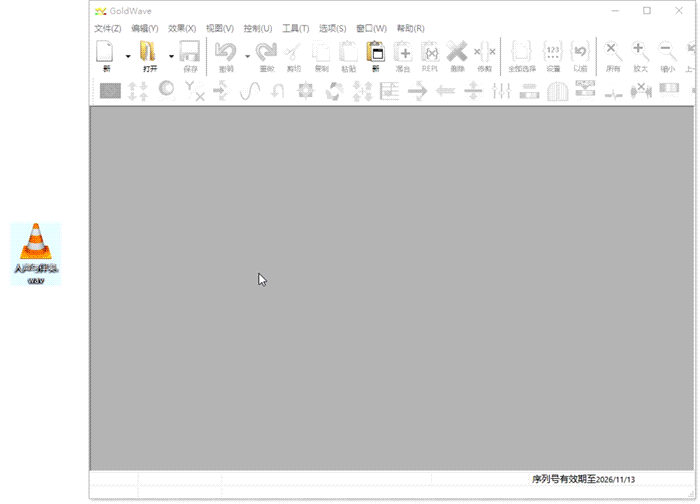700x504 pixels.
Task: Click the Copy (复制) icon
Action: (x=321, y=53)
